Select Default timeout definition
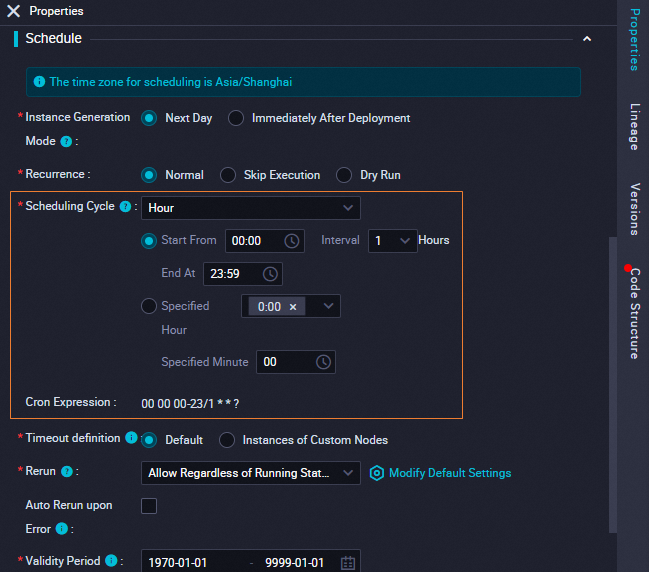The width and height of the screenshot is (649, 572). pos(149,440)
